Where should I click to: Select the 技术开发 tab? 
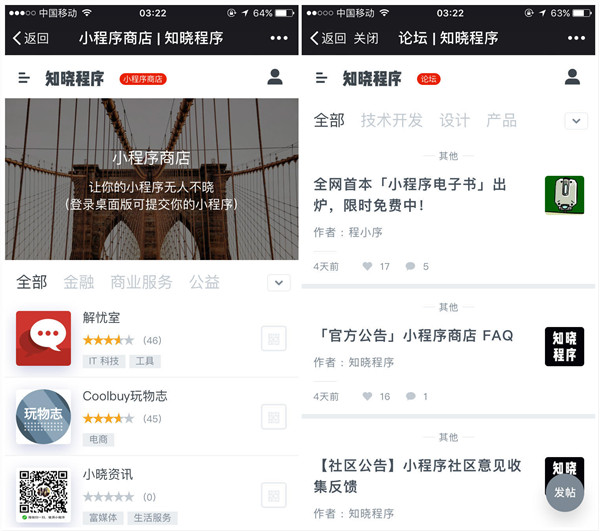[391, 120]
